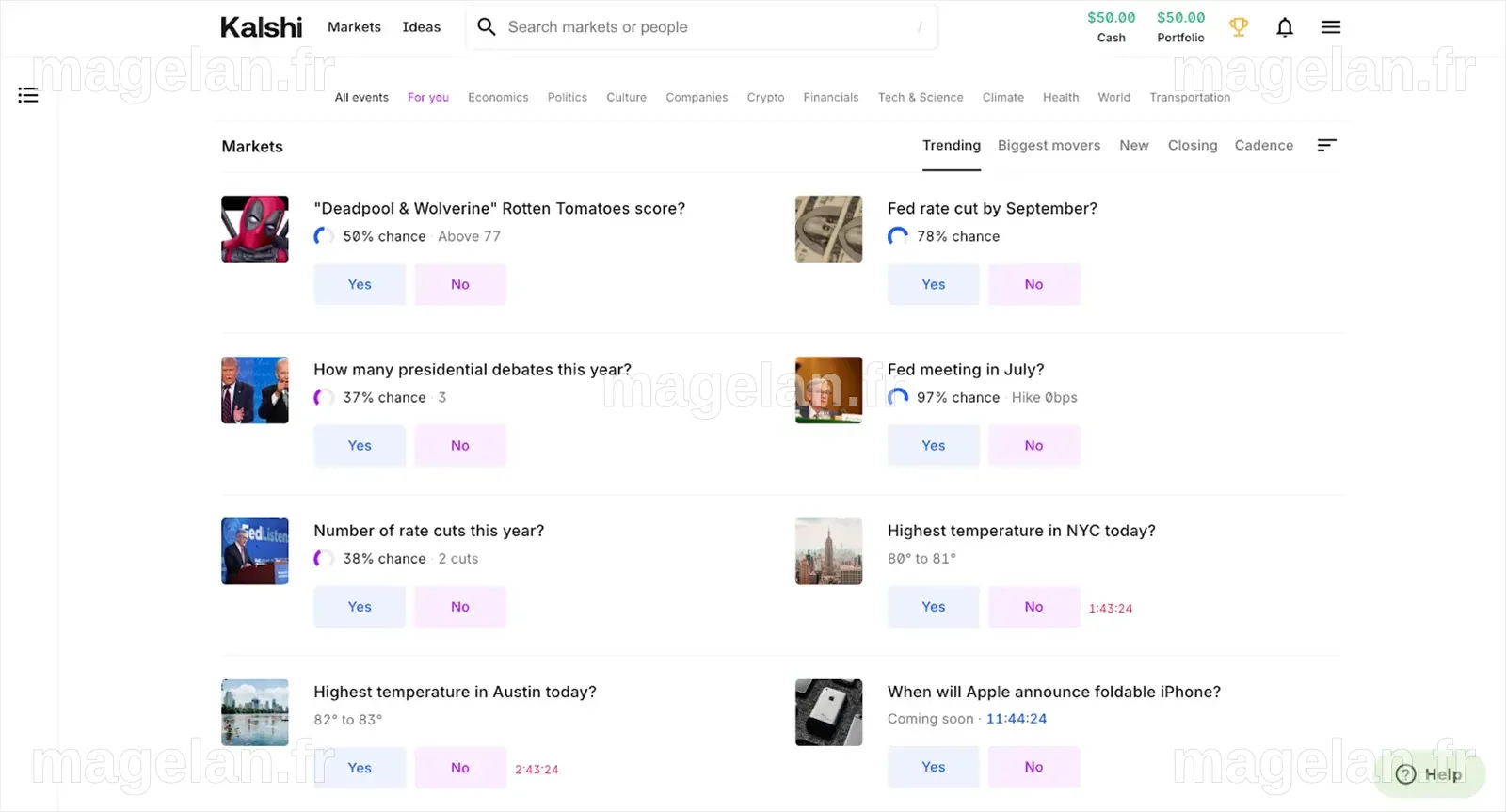Open When will Apple announce foldable iPhone title
Image resolution: width=1506 pixels, height=812 pixels.
(1054, 692)
